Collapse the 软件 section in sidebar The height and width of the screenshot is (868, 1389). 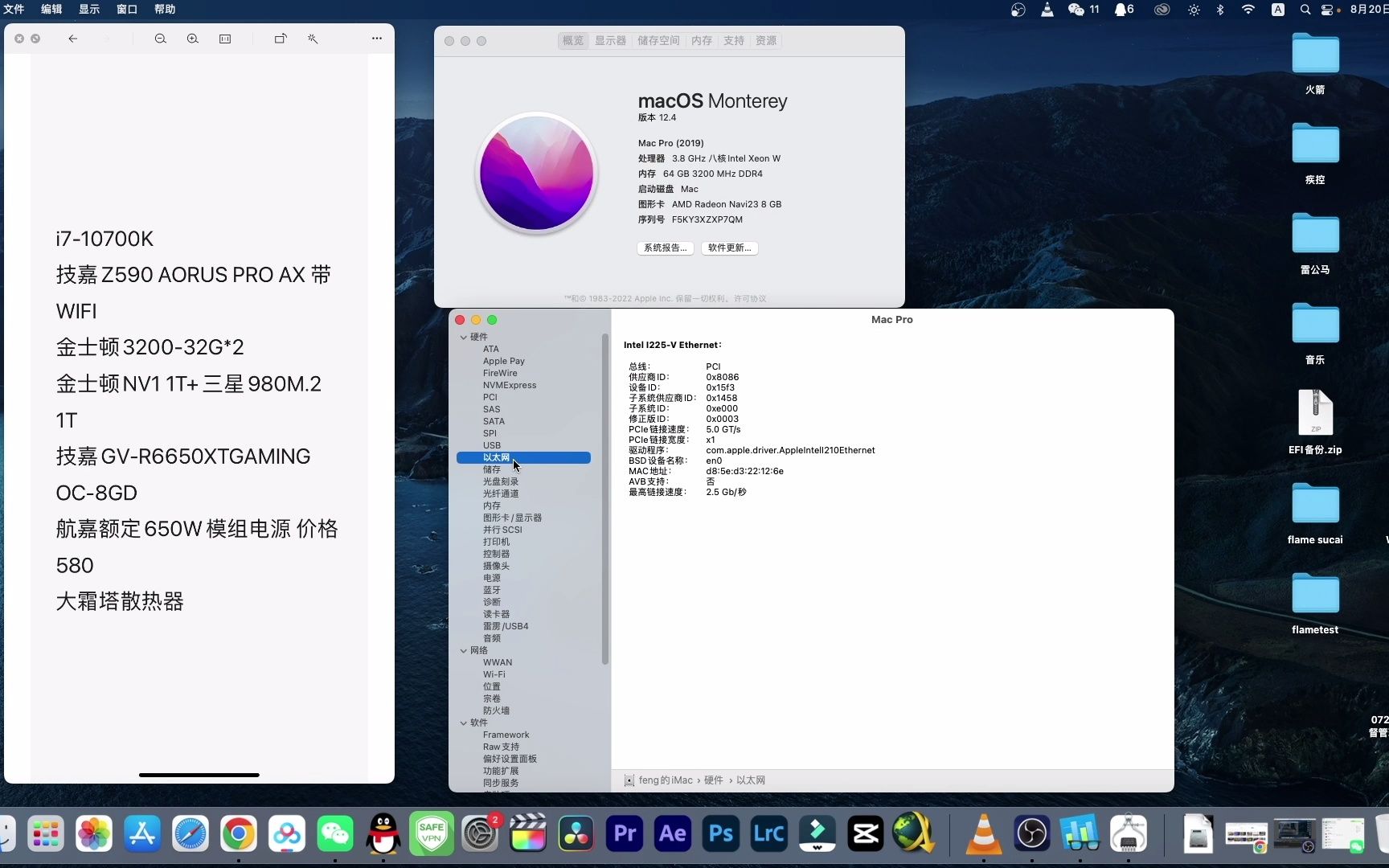(x=464, y=723)
